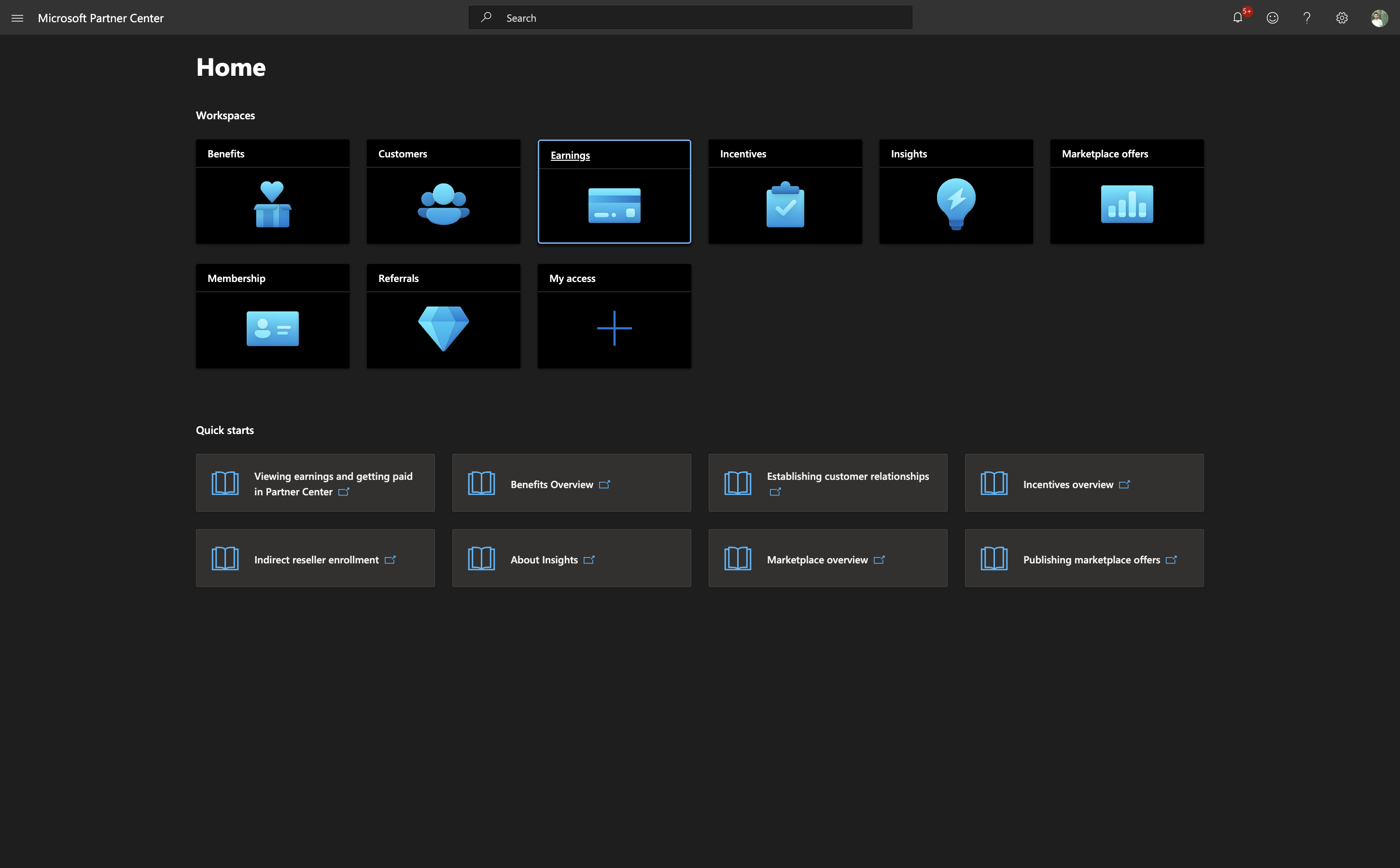Open the Marketplace offers heading
Screen dimensions: 1400x868
1105,154
